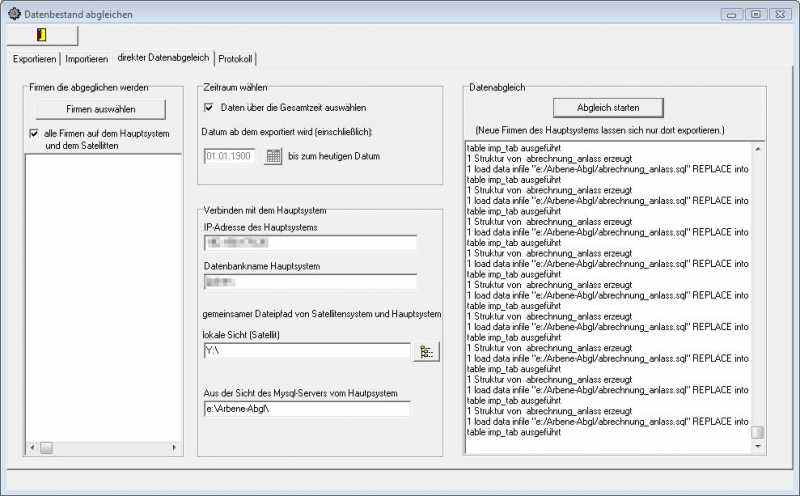This screenshot has height=496, width=800.
Task: Open the Importieren tab
Action: pyautogui.click(x=86, y=59)
